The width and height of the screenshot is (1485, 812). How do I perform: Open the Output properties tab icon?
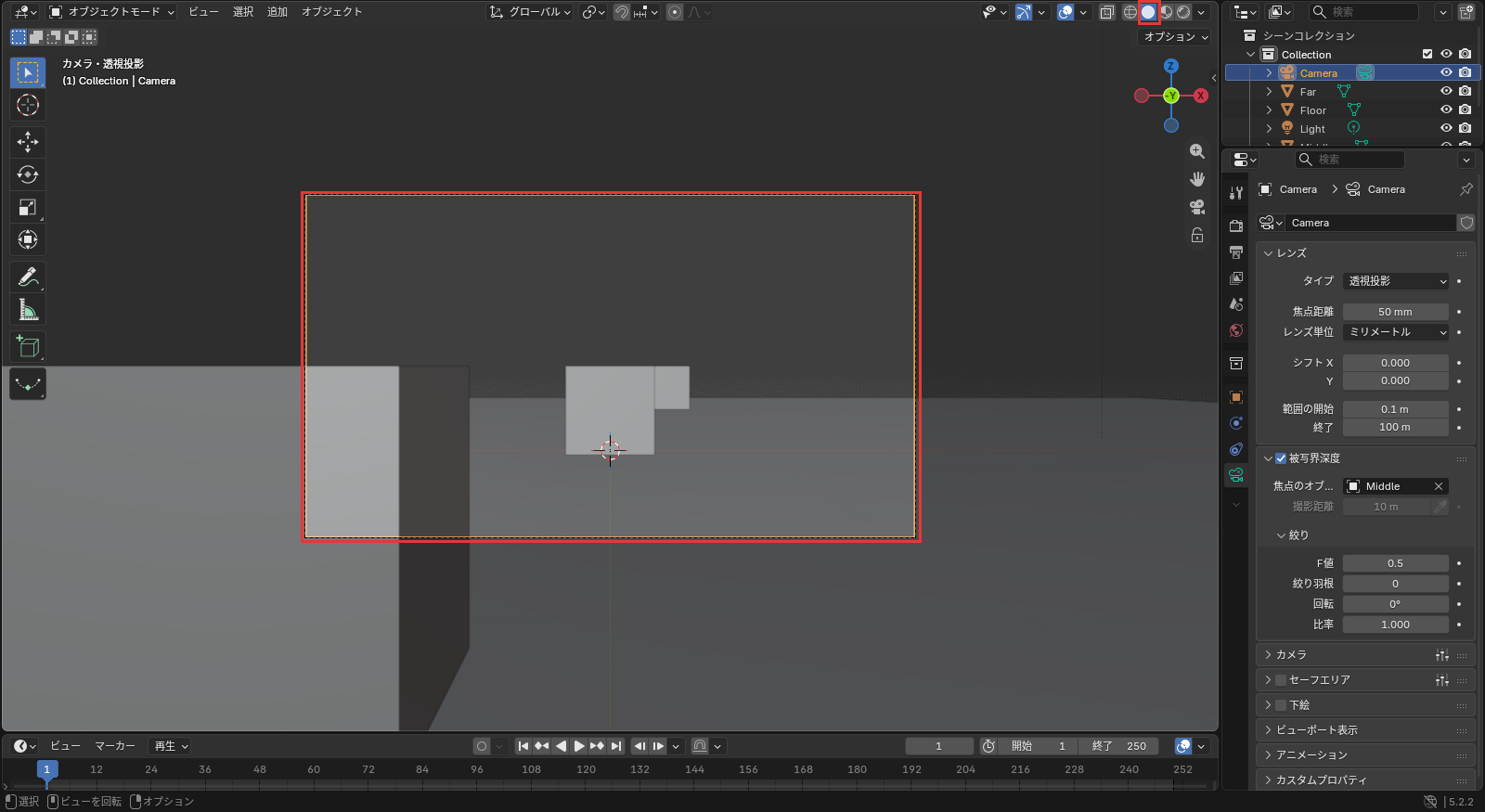click(1236, 251)
